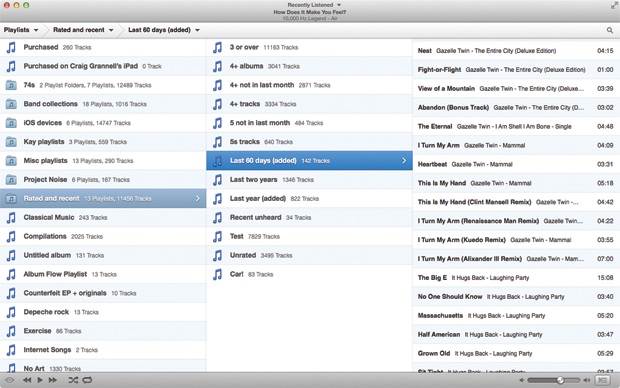
Task: Click the Album Flow Playlist icon
Action: point(11,274)
